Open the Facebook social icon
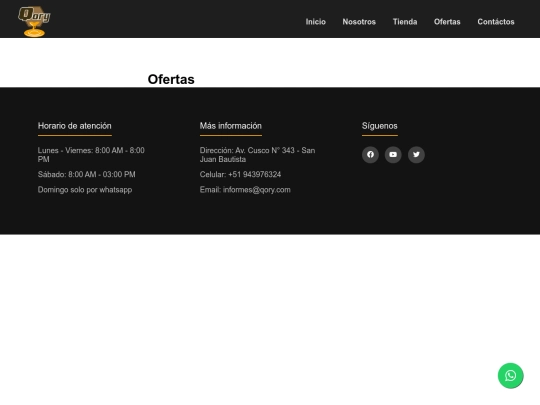The height and width of the screenshot is (405, 540). (x=370, y=155)
